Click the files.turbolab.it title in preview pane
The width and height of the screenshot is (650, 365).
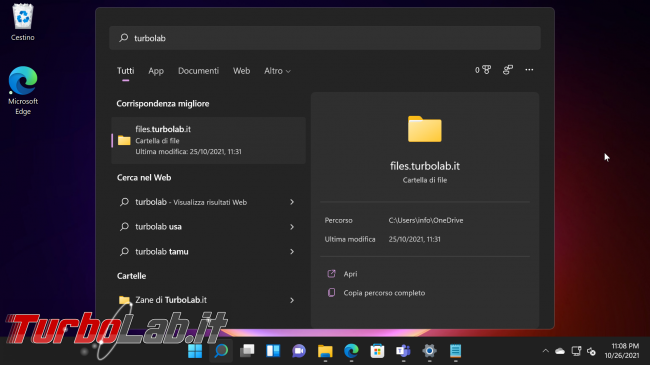tap(424, 166)
